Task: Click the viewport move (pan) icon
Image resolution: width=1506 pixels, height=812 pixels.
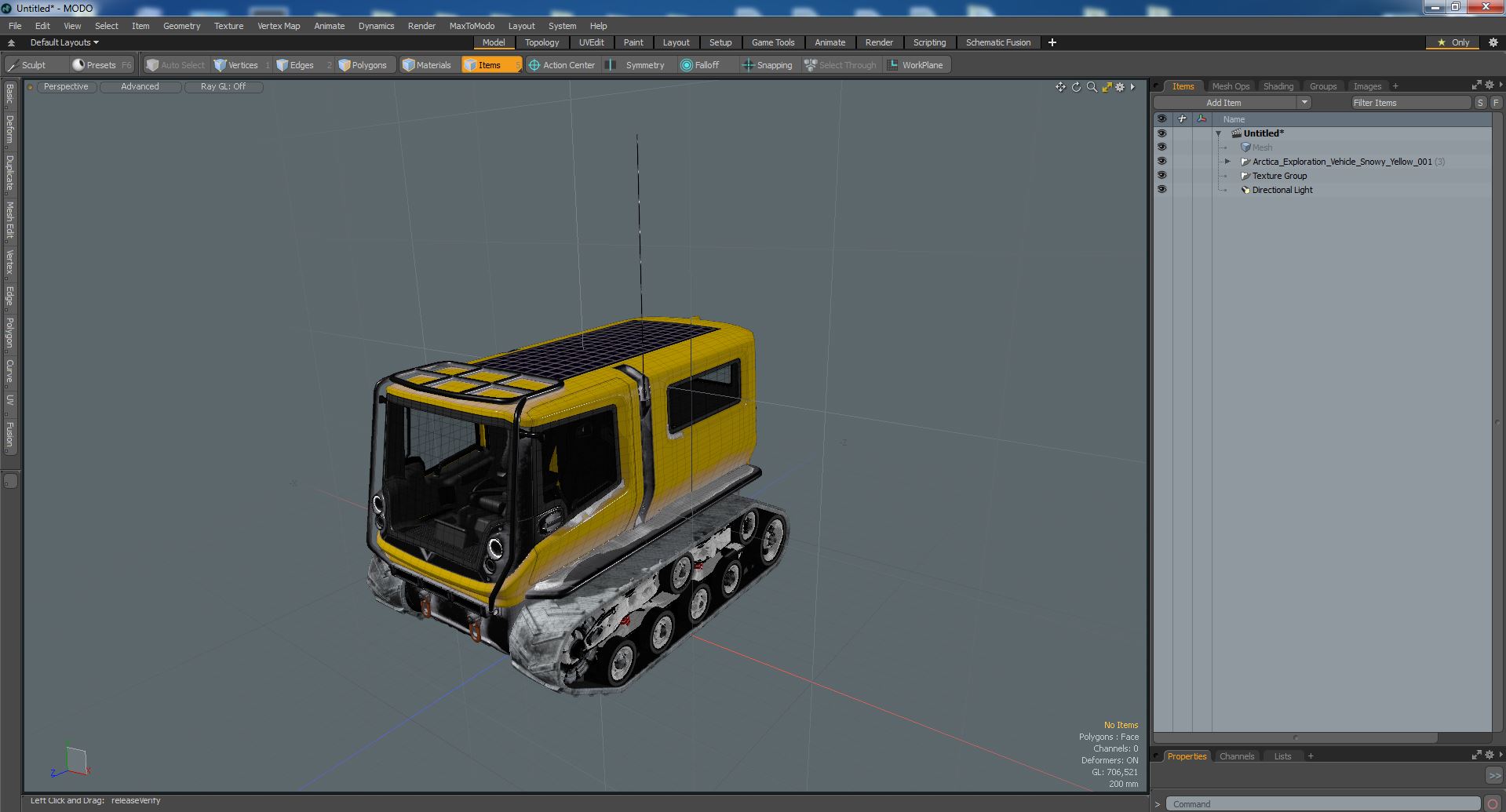Action: click(1060, 87)
